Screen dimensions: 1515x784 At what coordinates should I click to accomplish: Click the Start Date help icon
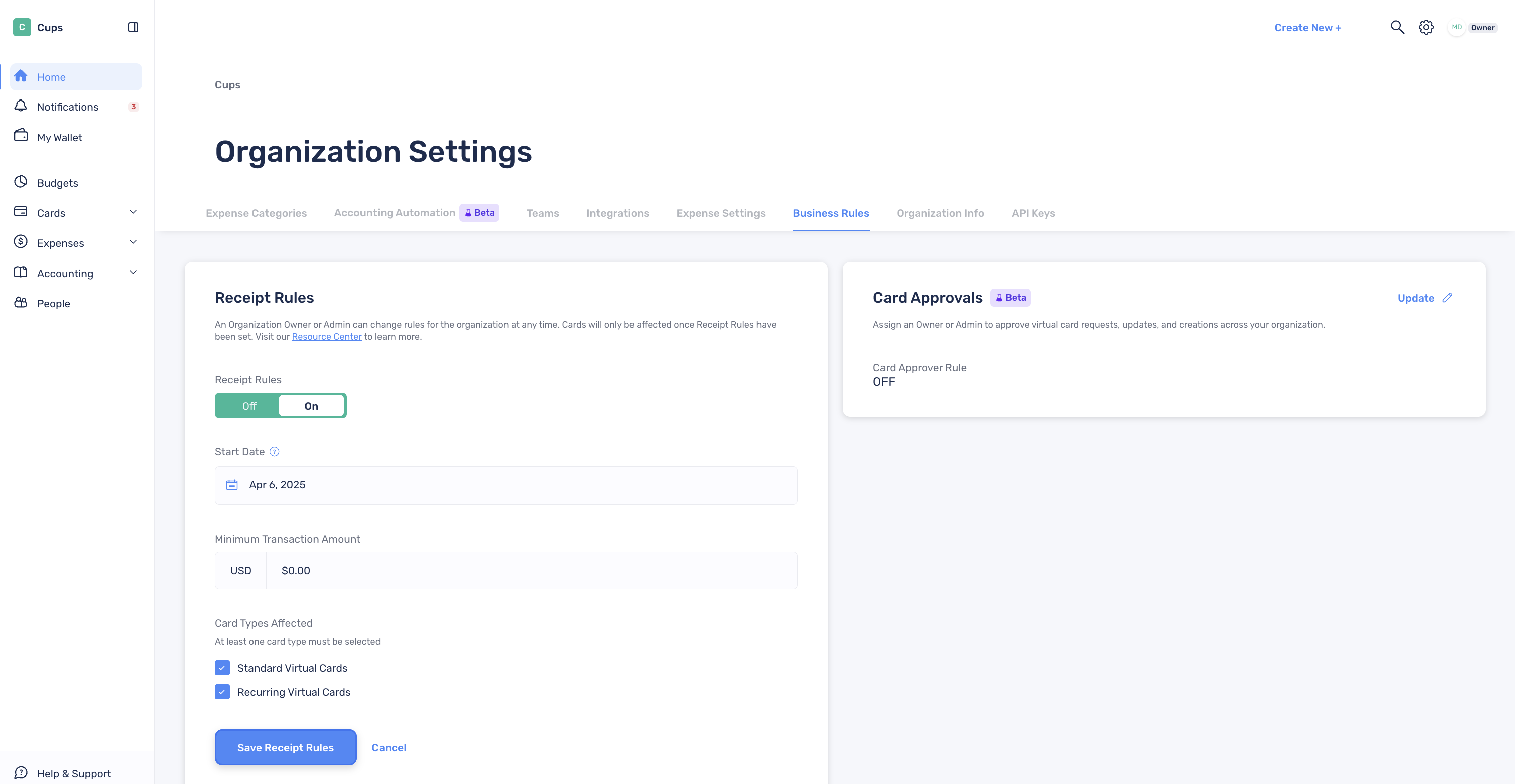(x=274, y=452)
